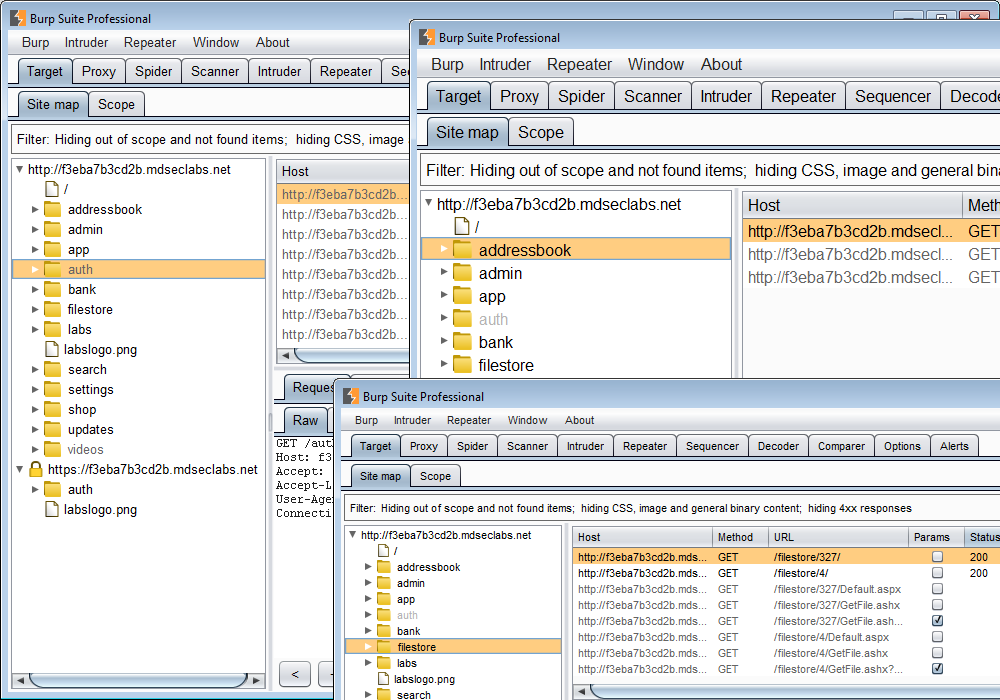The height and width of the screenshot is (700, 1000).
Task: Click the shop folder icon in the back-left window
Action: click(52, 409)
